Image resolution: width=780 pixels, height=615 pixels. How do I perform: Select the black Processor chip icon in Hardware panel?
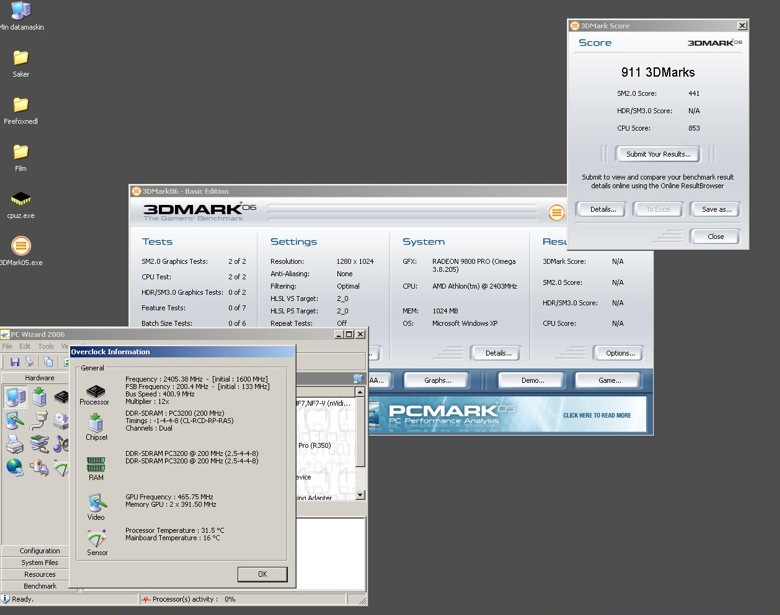click(61, 397)
